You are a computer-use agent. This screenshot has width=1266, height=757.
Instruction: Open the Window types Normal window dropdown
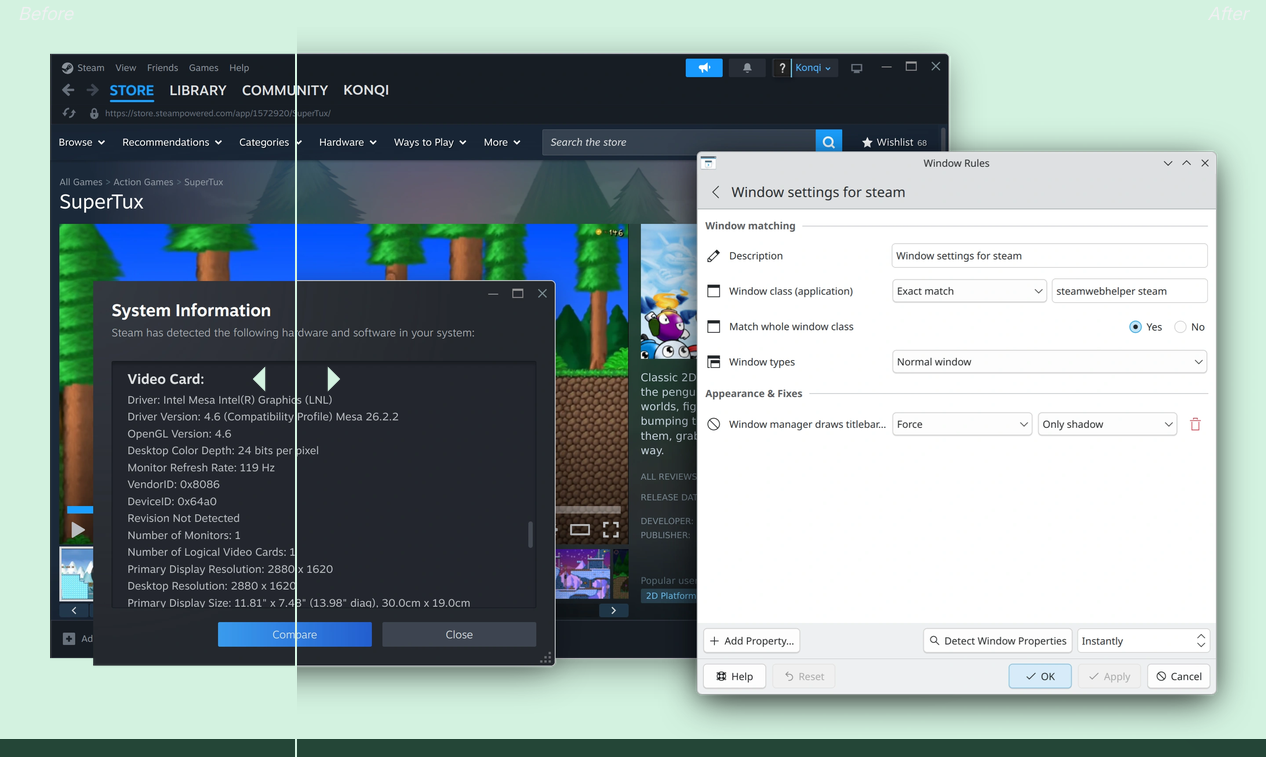click(1049, 362)
